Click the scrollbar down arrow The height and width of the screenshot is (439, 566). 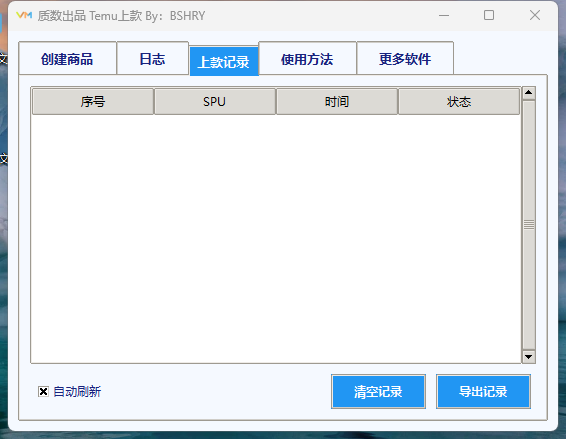click(x=529, y=357)
